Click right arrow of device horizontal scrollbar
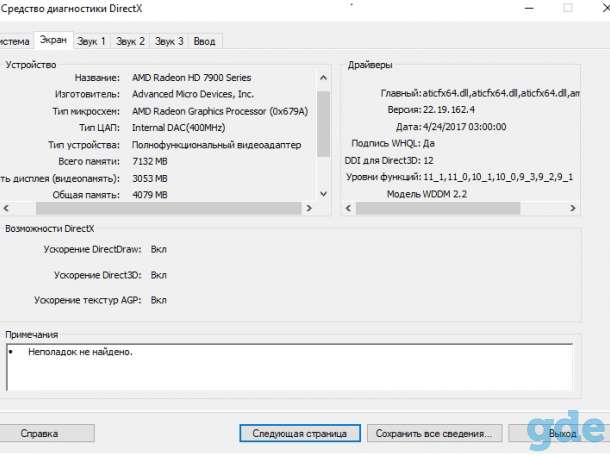Viewport: 610px width, 456px height. click(x=309, y=208)
